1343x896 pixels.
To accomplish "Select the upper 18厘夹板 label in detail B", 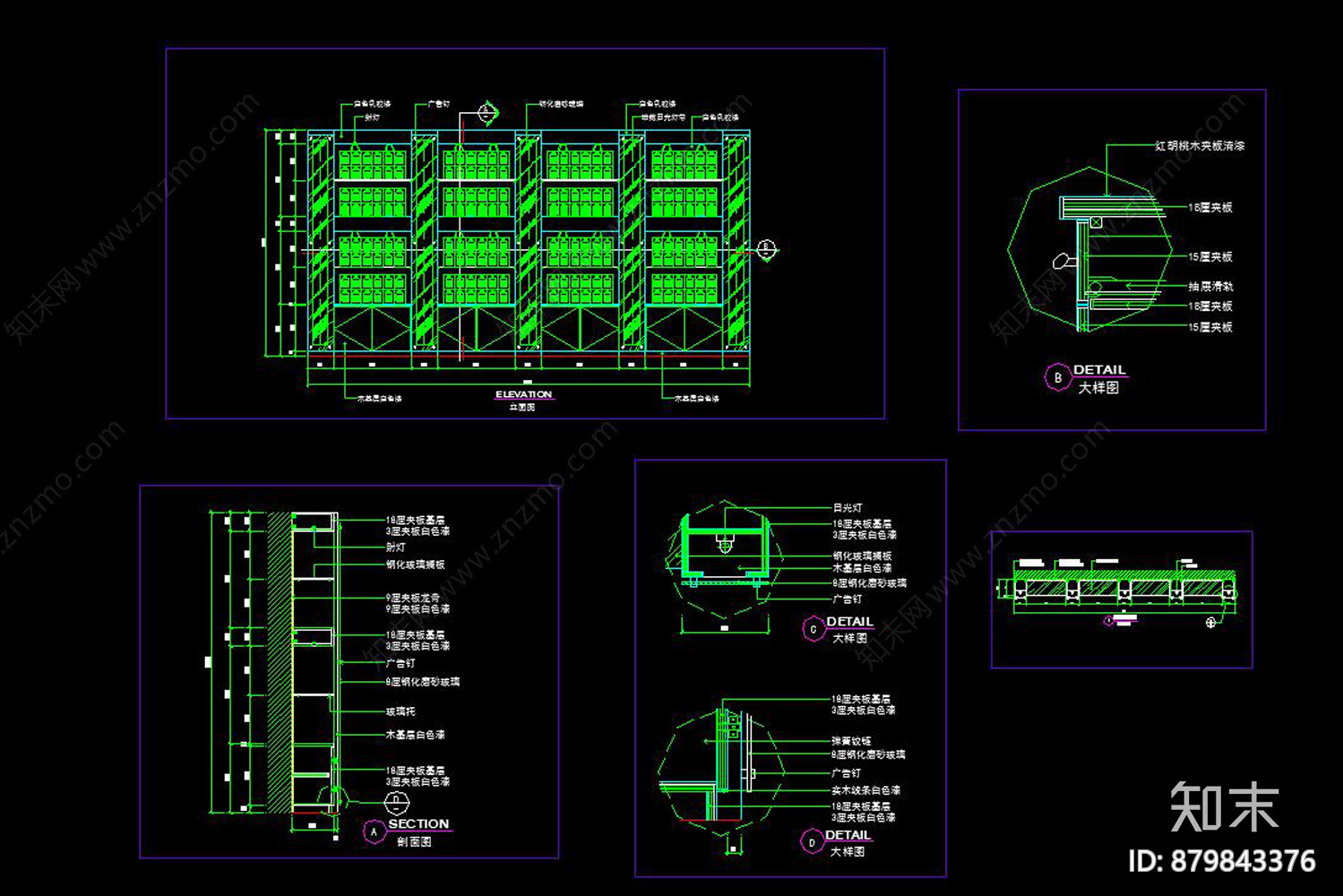I will (x=1210, y=207).
